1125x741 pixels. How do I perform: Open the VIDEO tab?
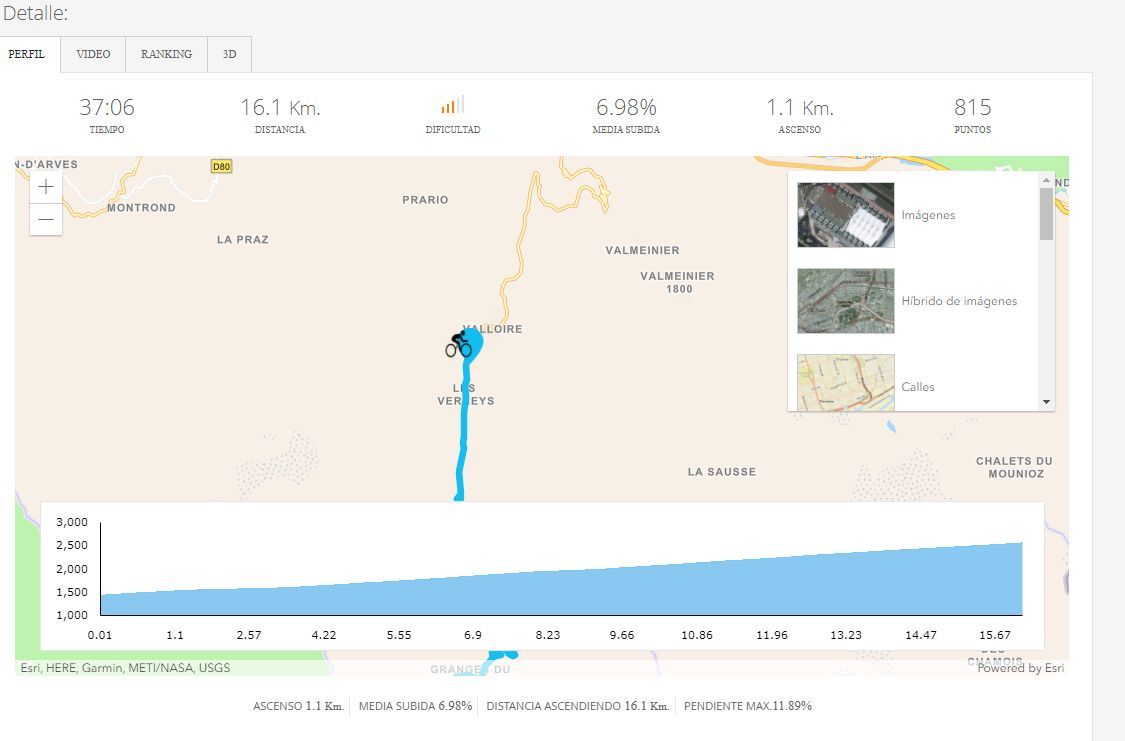tap(93, 55)
